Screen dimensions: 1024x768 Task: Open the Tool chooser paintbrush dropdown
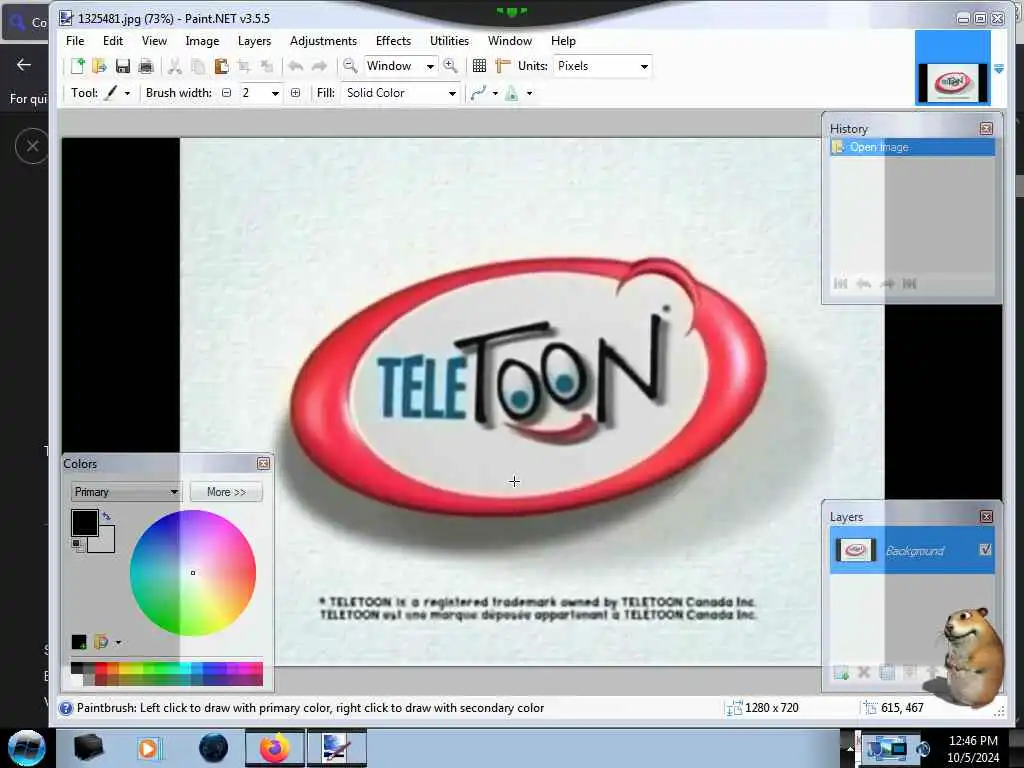pyautogui.click(x=118, y=93)
